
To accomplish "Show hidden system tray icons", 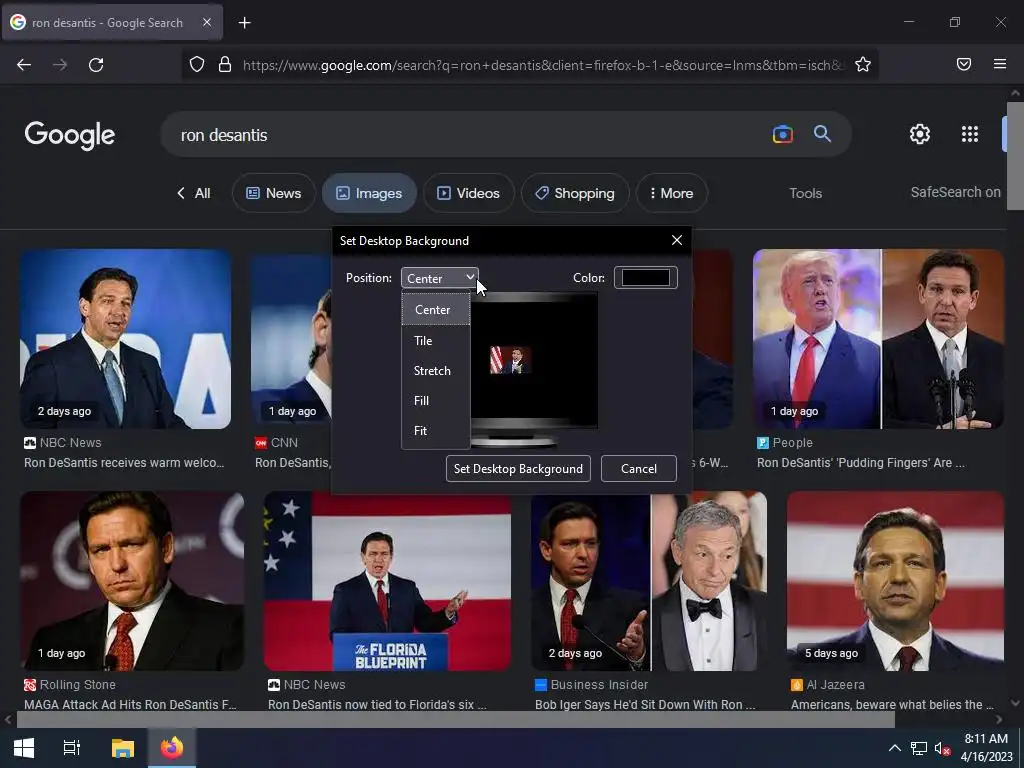I will point(895,748).
